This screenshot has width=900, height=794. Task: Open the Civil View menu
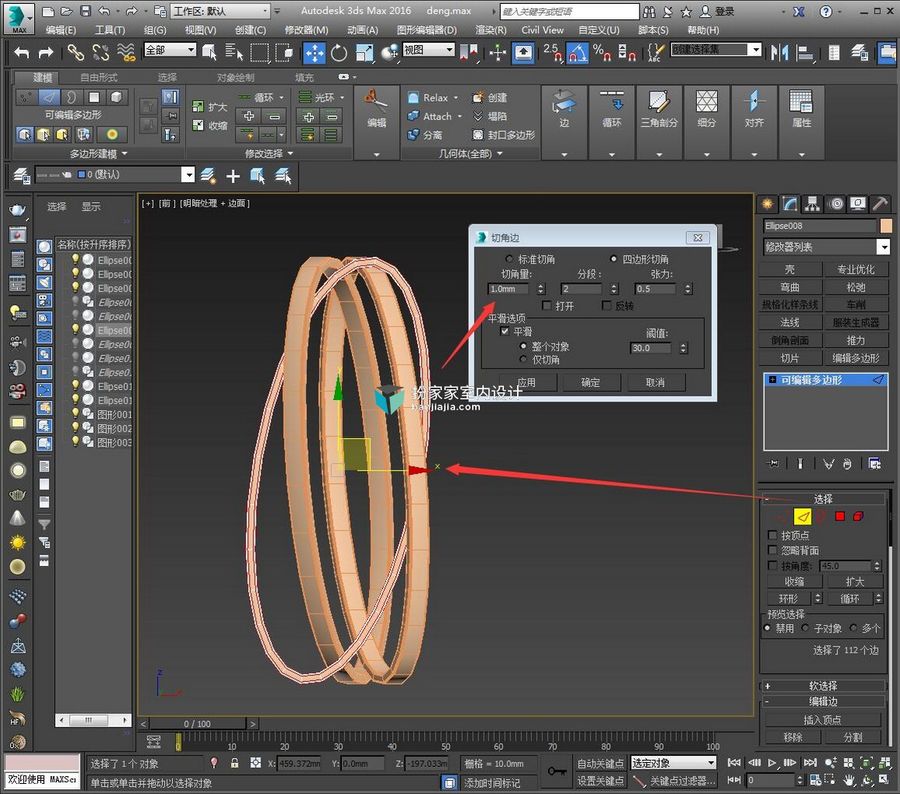[542, 30]
